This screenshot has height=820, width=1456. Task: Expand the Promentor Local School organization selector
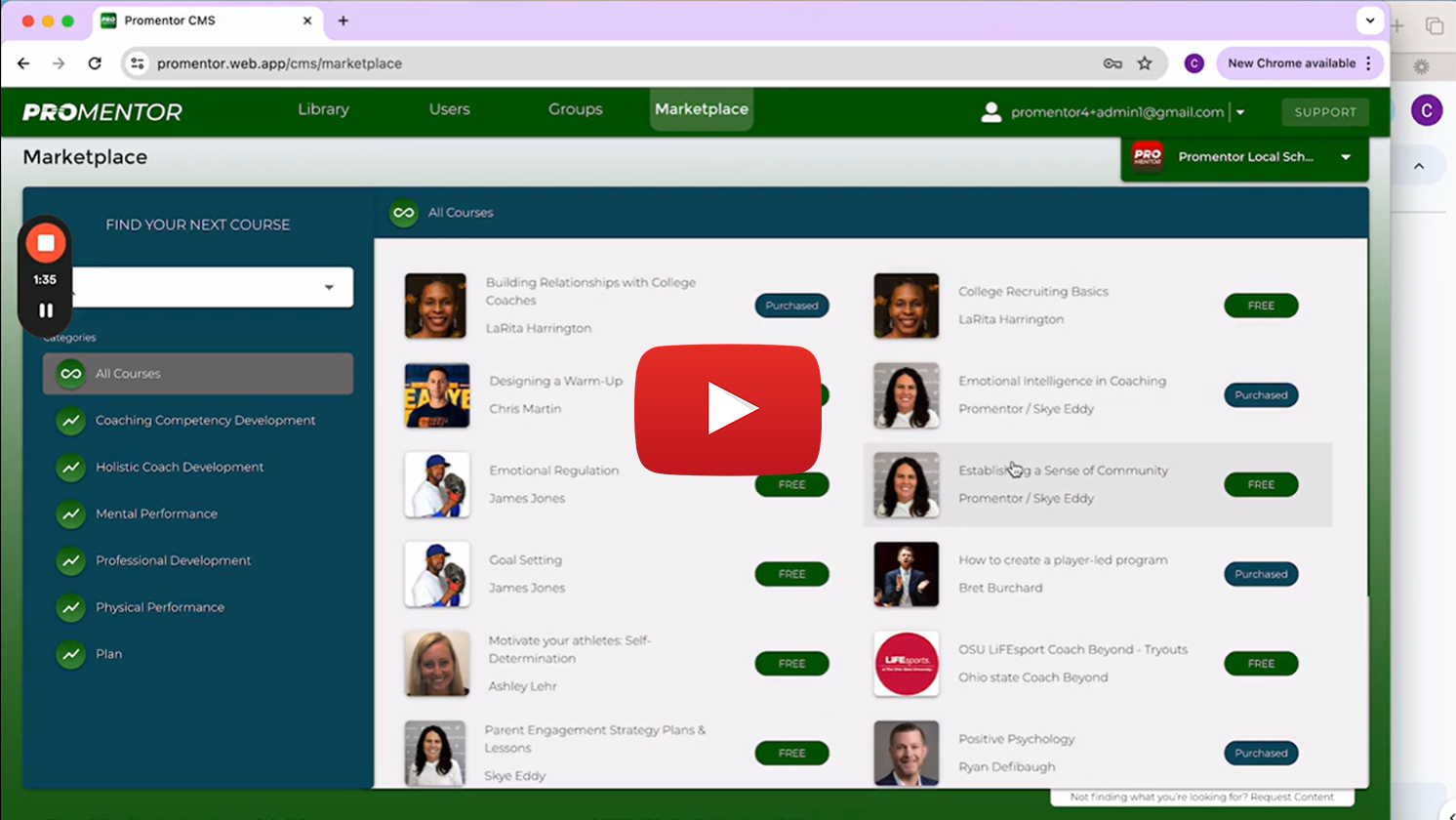point(1345,157)
